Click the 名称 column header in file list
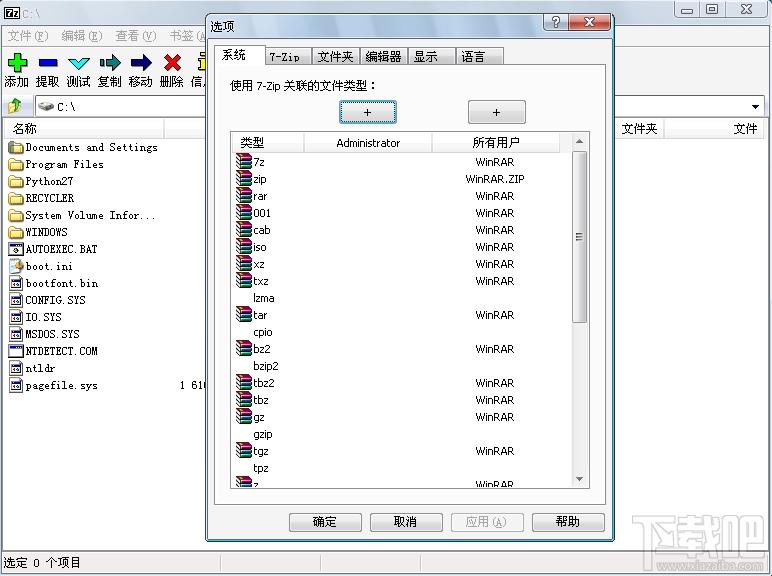Viewport: 772px width, 576px height. (x=84, y=129)
